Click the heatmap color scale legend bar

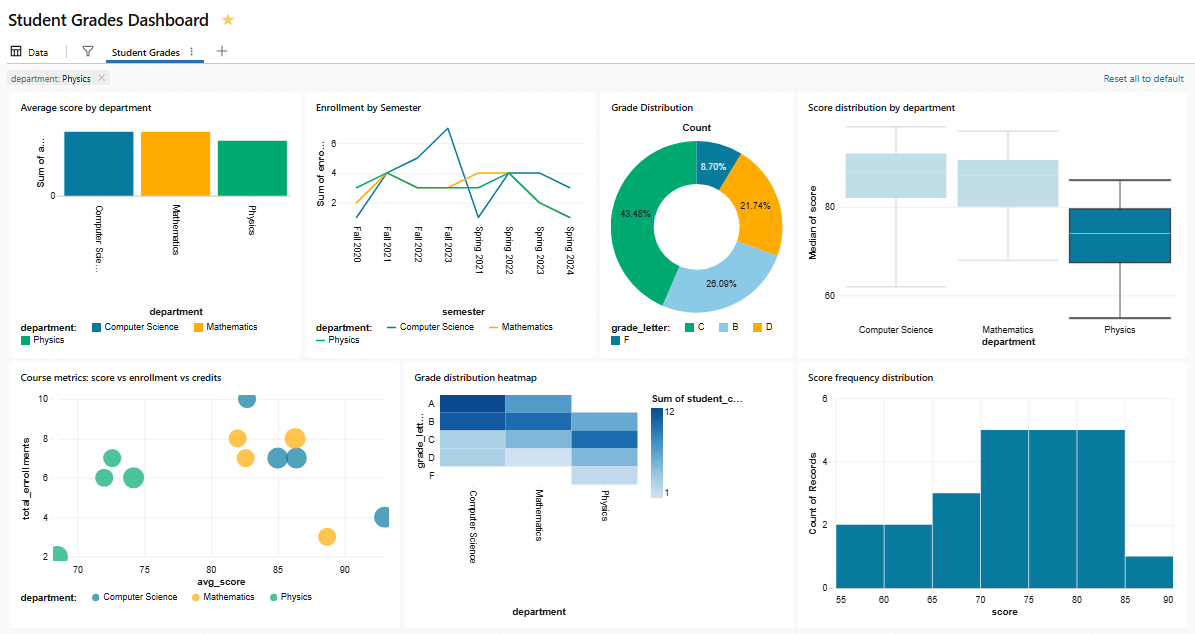click(x=657, y=453)
